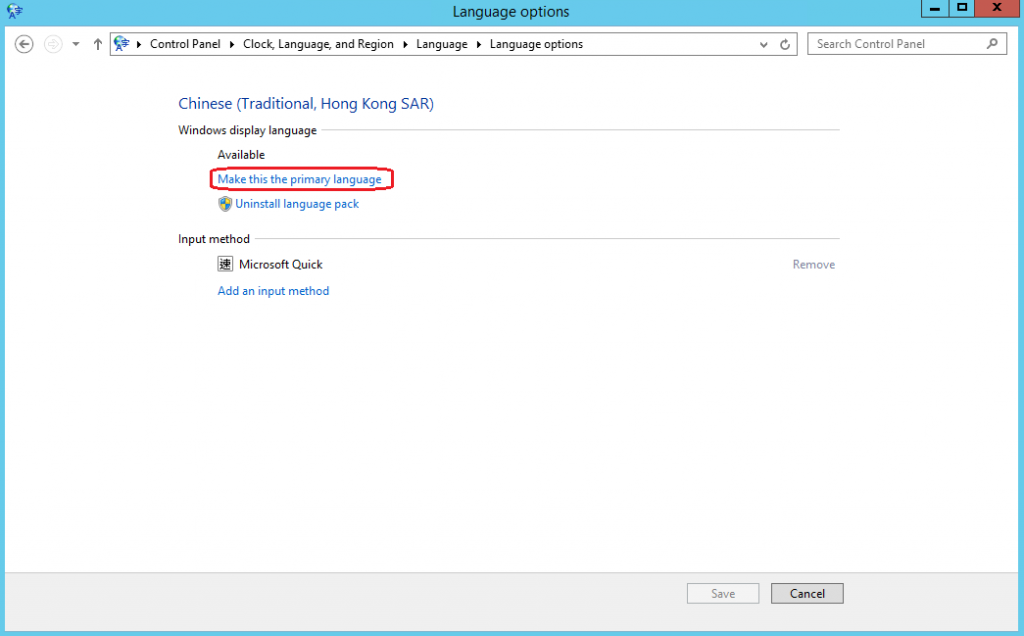This screenshot has height=636, width=1024.
Task: Click the Forward arrow navigation button
Action: point(53,44)
